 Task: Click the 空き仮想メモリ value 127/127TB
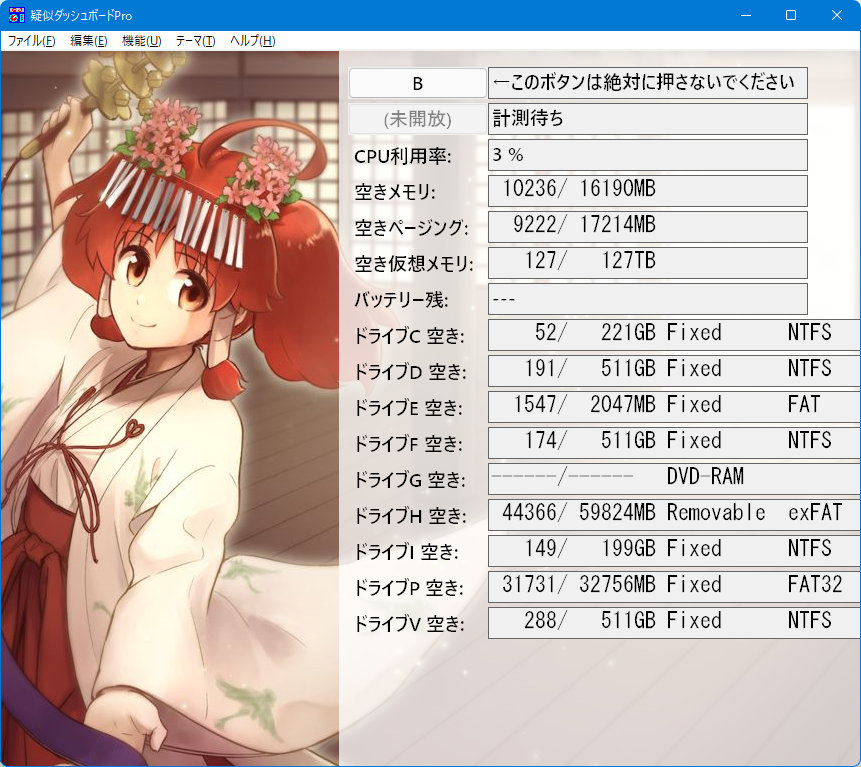pyautogui.click(x=647, y=263)
